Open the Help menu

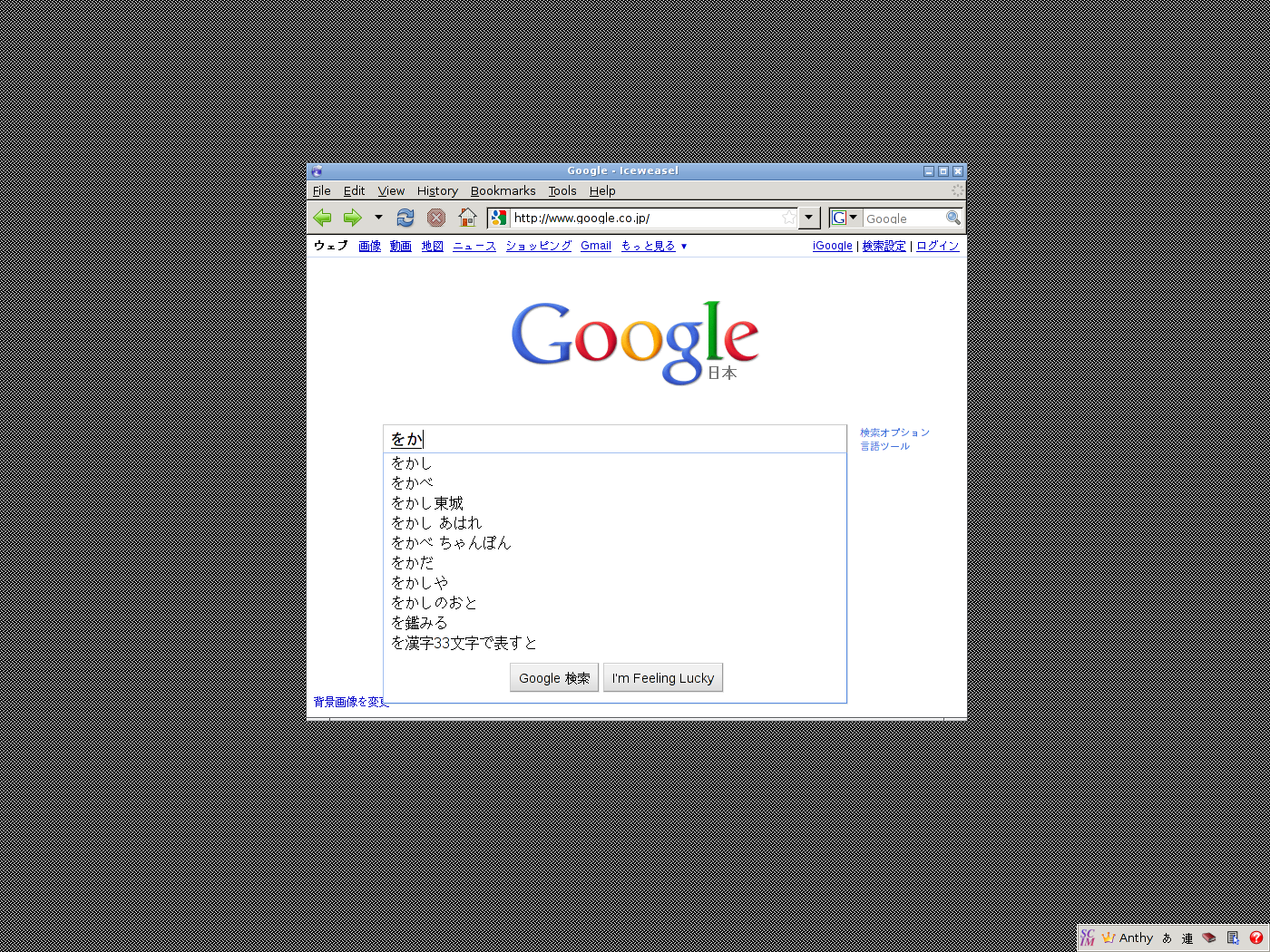point(602,190)
